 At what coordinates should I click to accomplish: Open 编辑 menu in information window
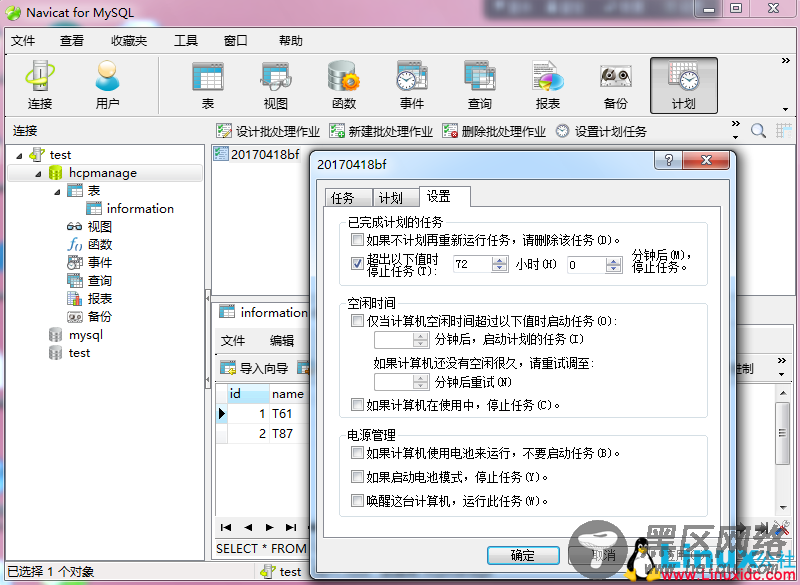point(282,340)
